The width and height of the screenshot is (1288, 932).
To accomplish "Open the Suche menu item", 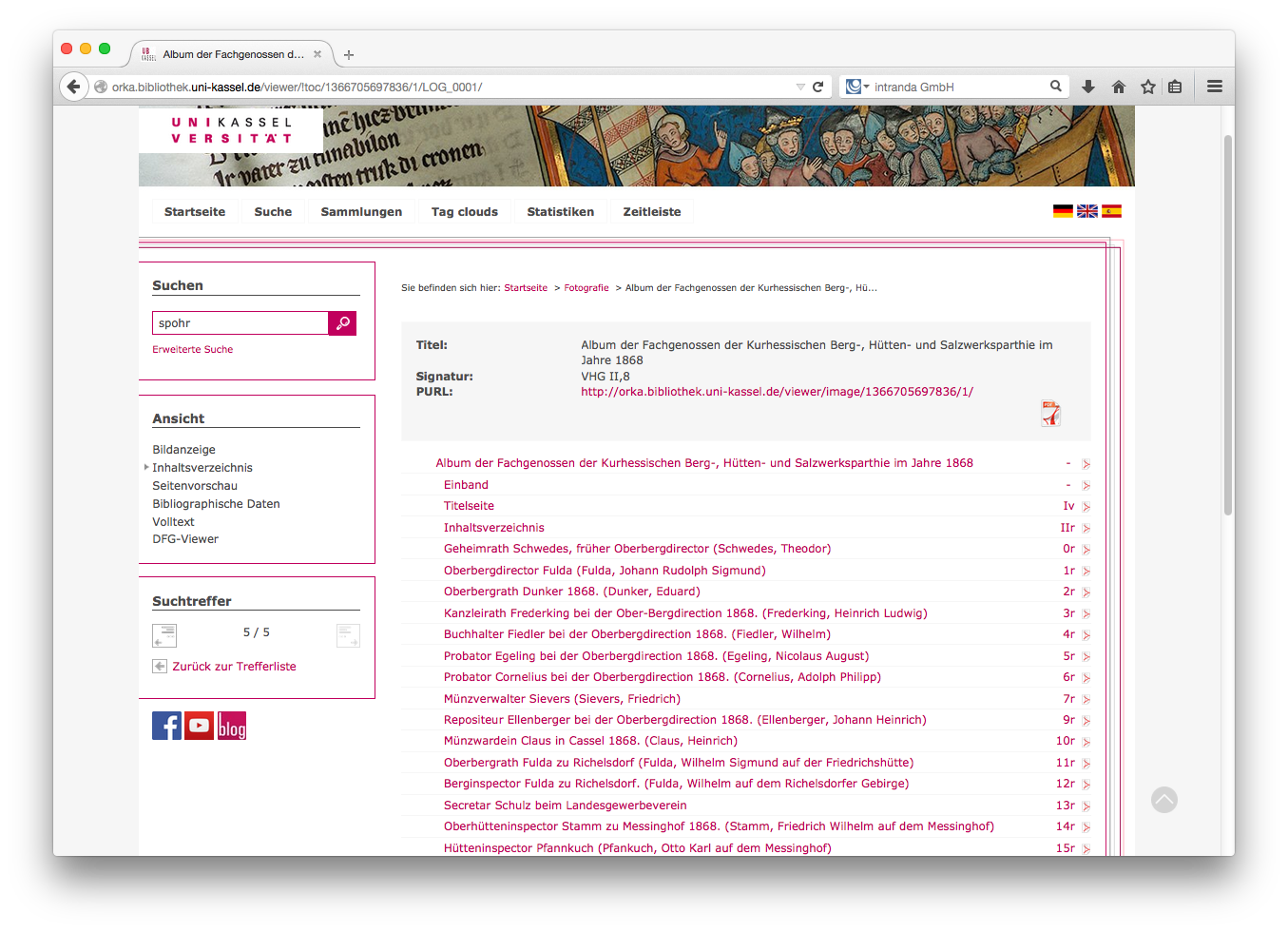I will (x=273, y=212).
